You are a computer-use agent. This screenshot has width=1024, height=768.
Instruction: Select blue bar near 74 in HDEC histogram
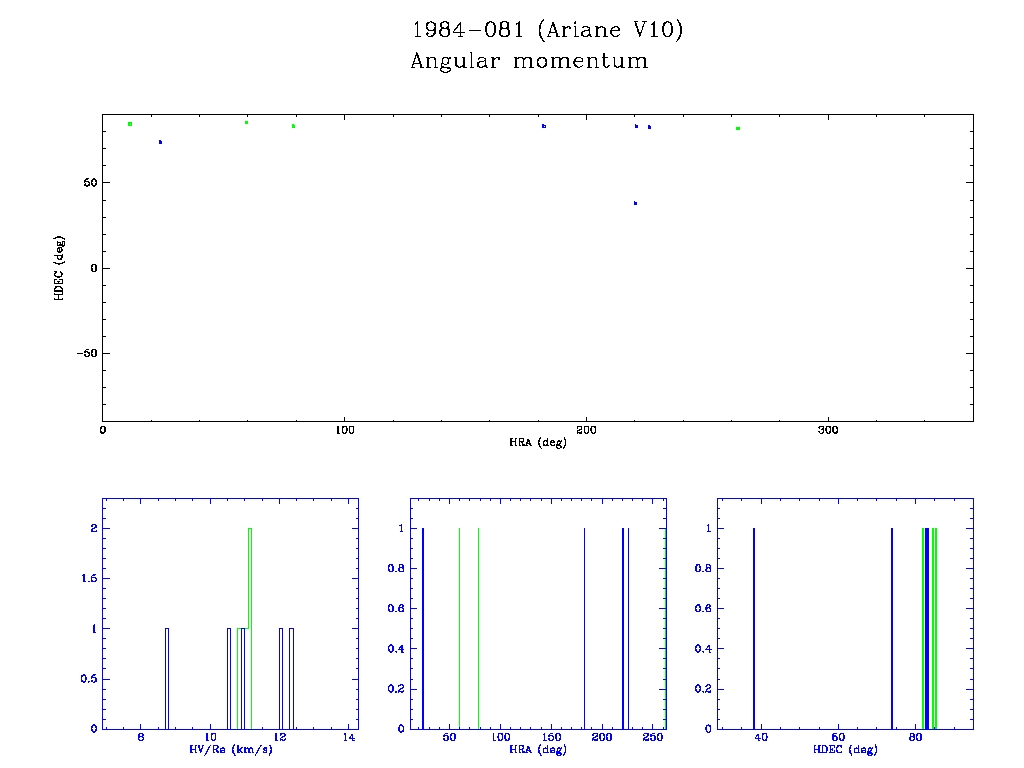tap(892, 628)
